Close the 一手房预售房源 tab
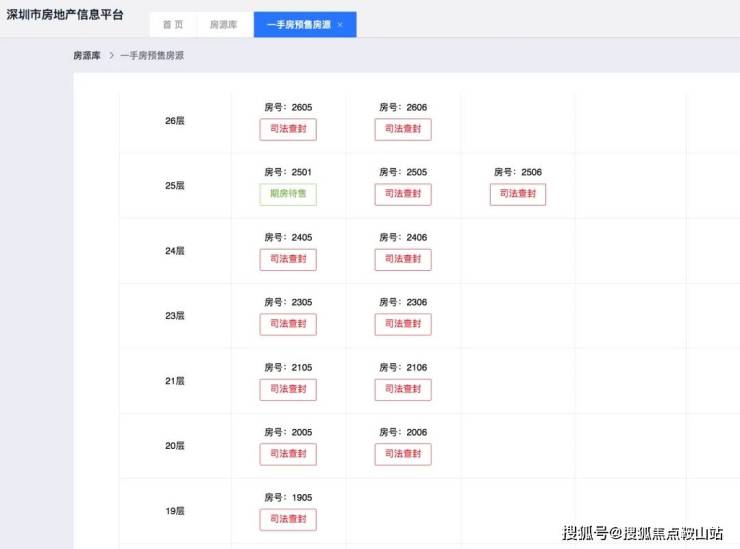Screen dimensions: 740x549 [340, 25]
